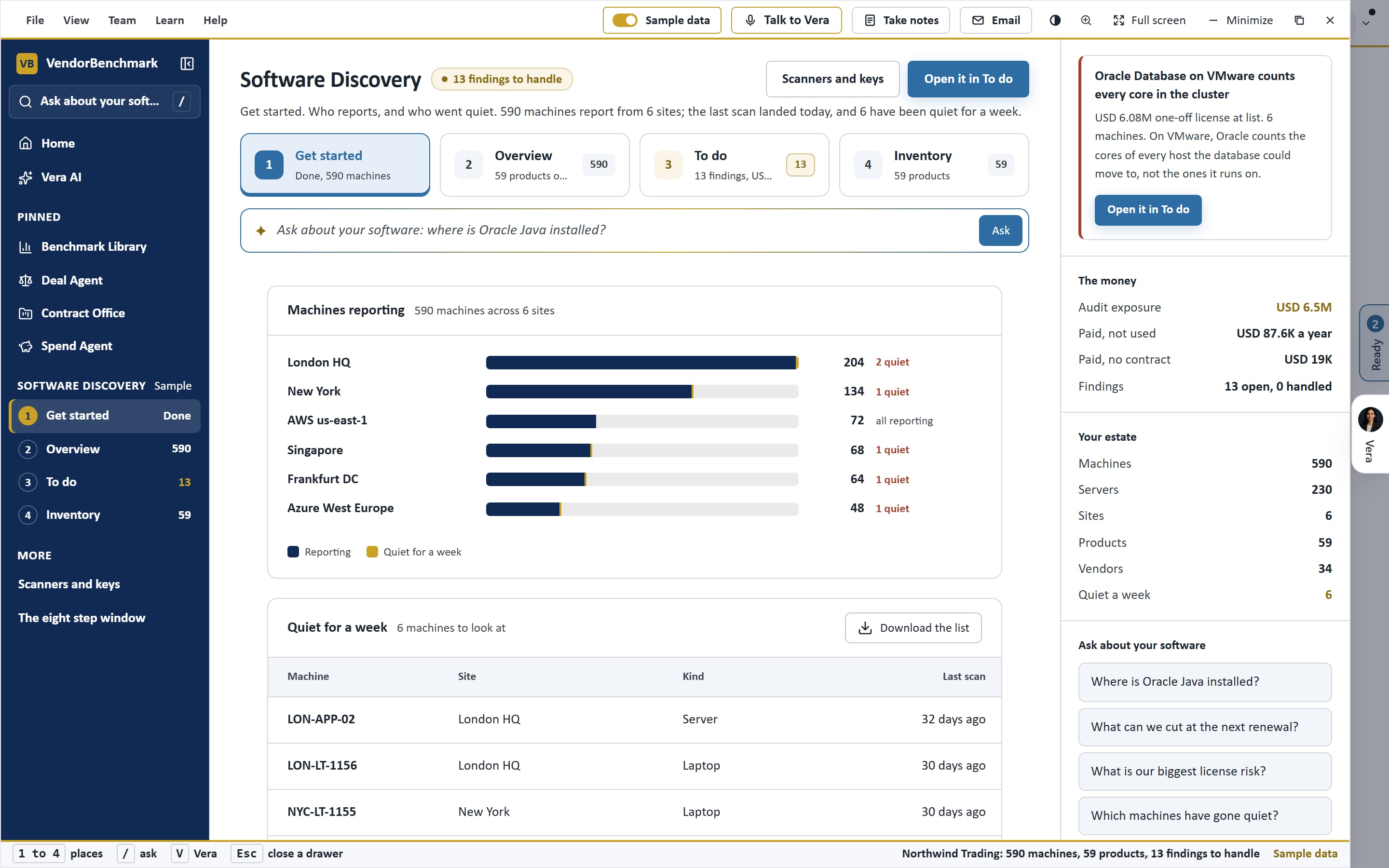
Task: Select the To do step card
Action: [x=734, y=165]
